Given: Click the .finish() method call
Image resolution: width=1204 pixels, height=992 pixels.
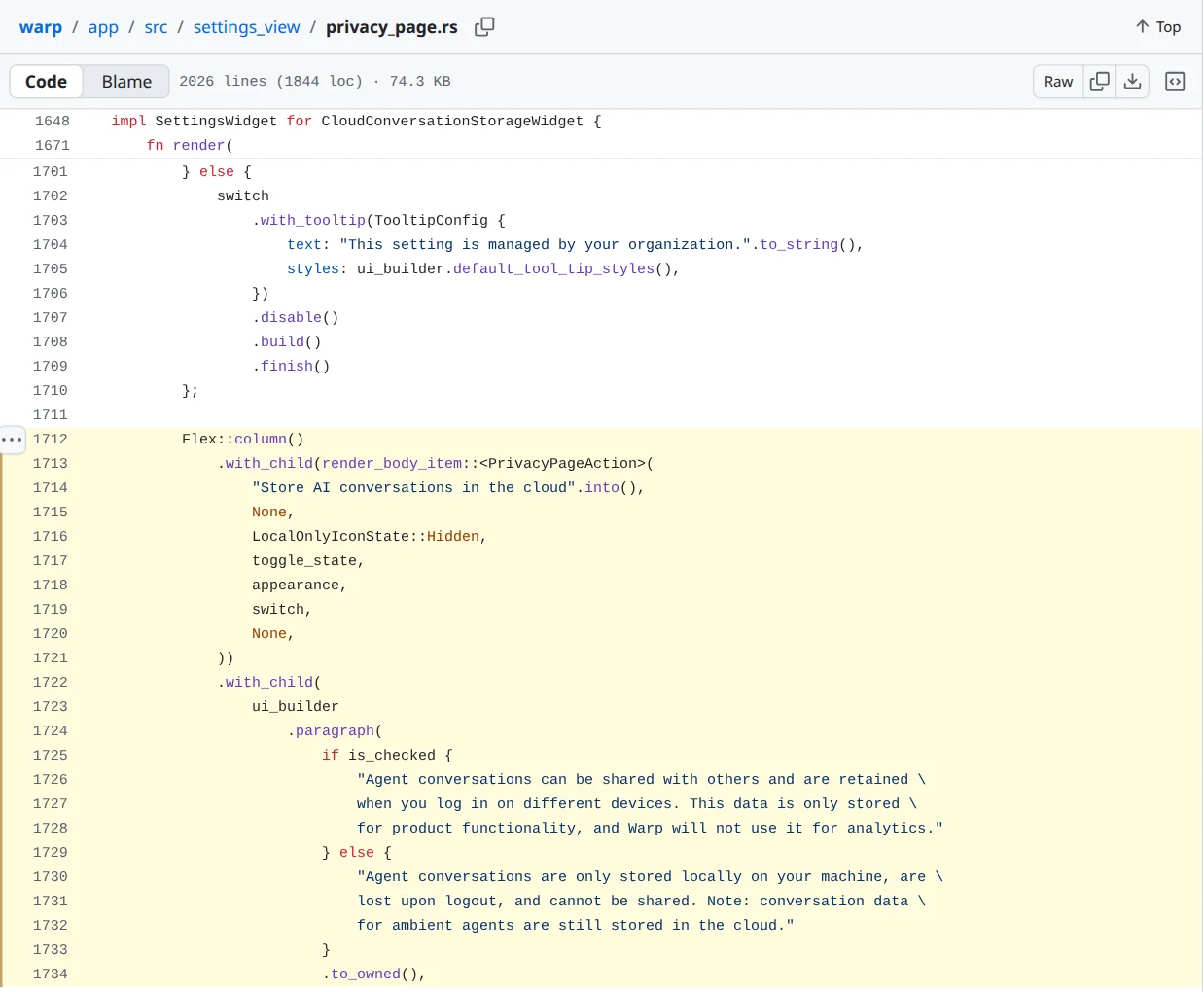Looking at the screenshot, I should [x=292, y=367].
